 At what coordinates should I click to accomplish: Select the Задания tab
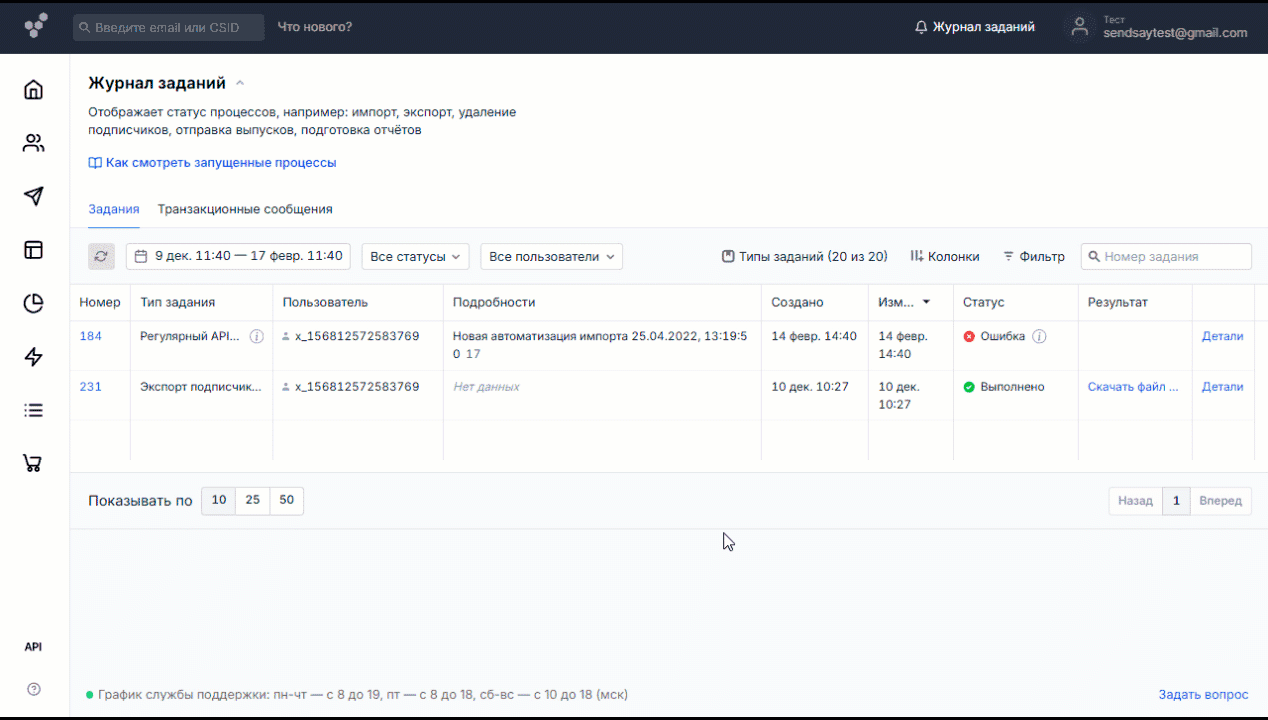[113, 209]
